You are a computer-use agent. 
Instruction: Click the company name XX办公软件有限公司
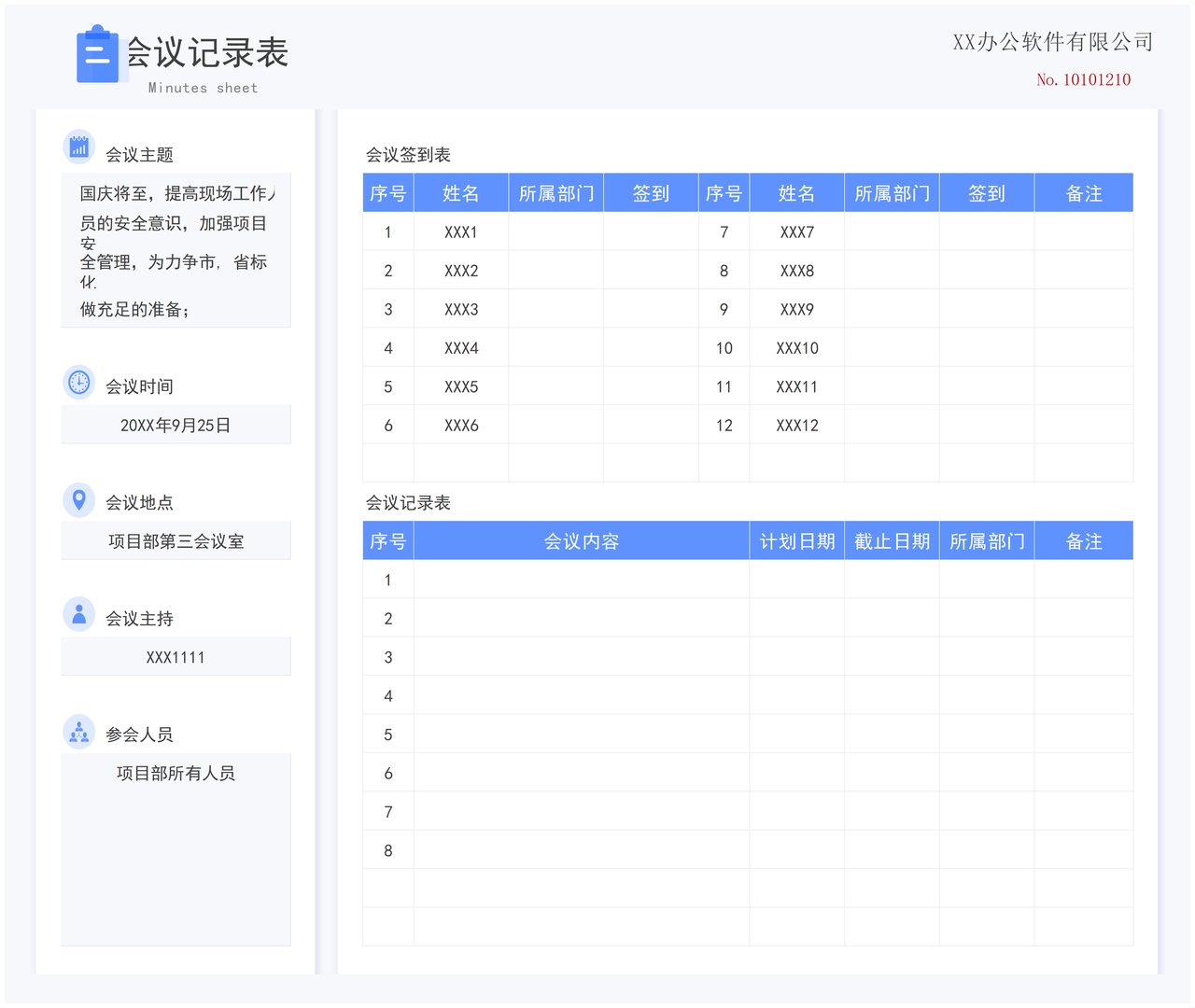pos(1052,42)
